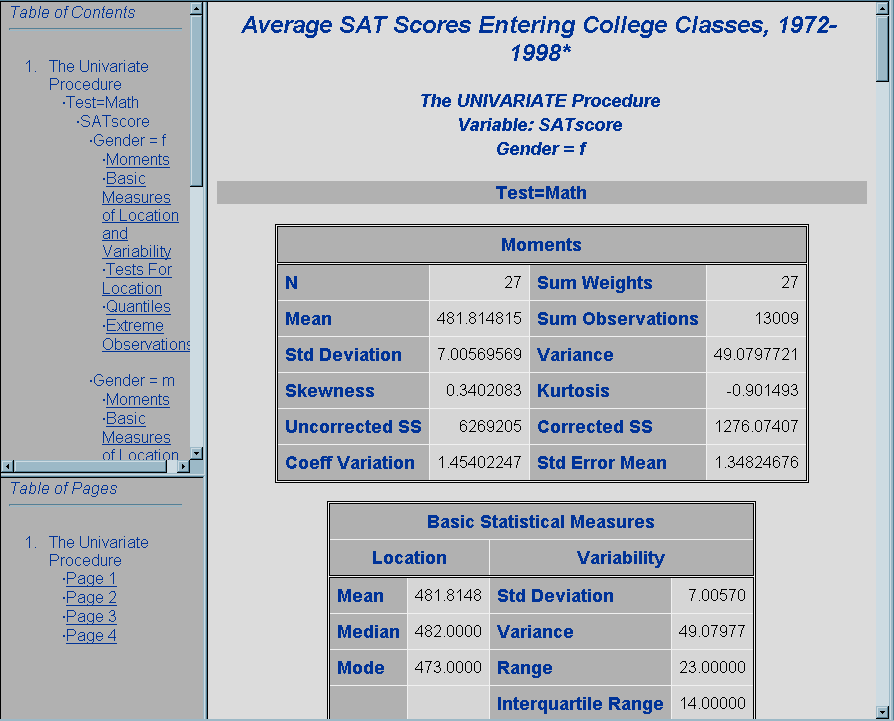Viewport: 894px width, 721px height.
Task: Click the 'Moments' table header
Action: (542, 245)
